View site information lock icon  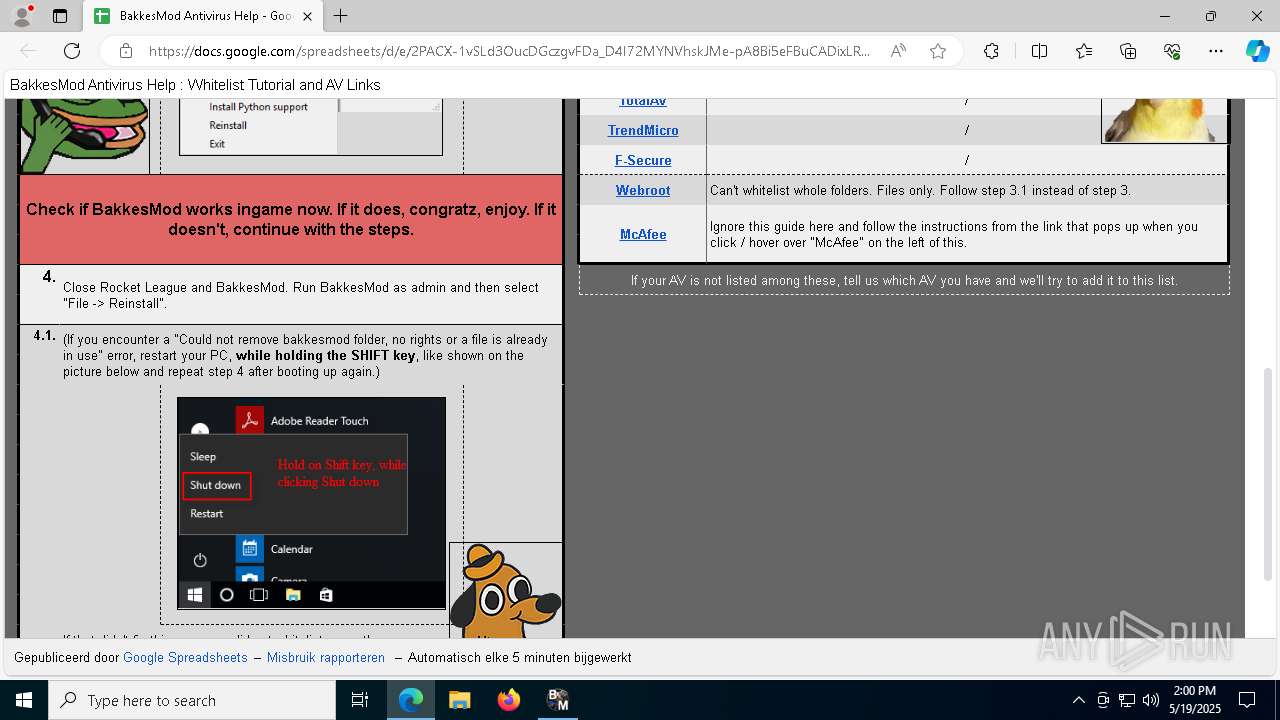pos(125,51)
